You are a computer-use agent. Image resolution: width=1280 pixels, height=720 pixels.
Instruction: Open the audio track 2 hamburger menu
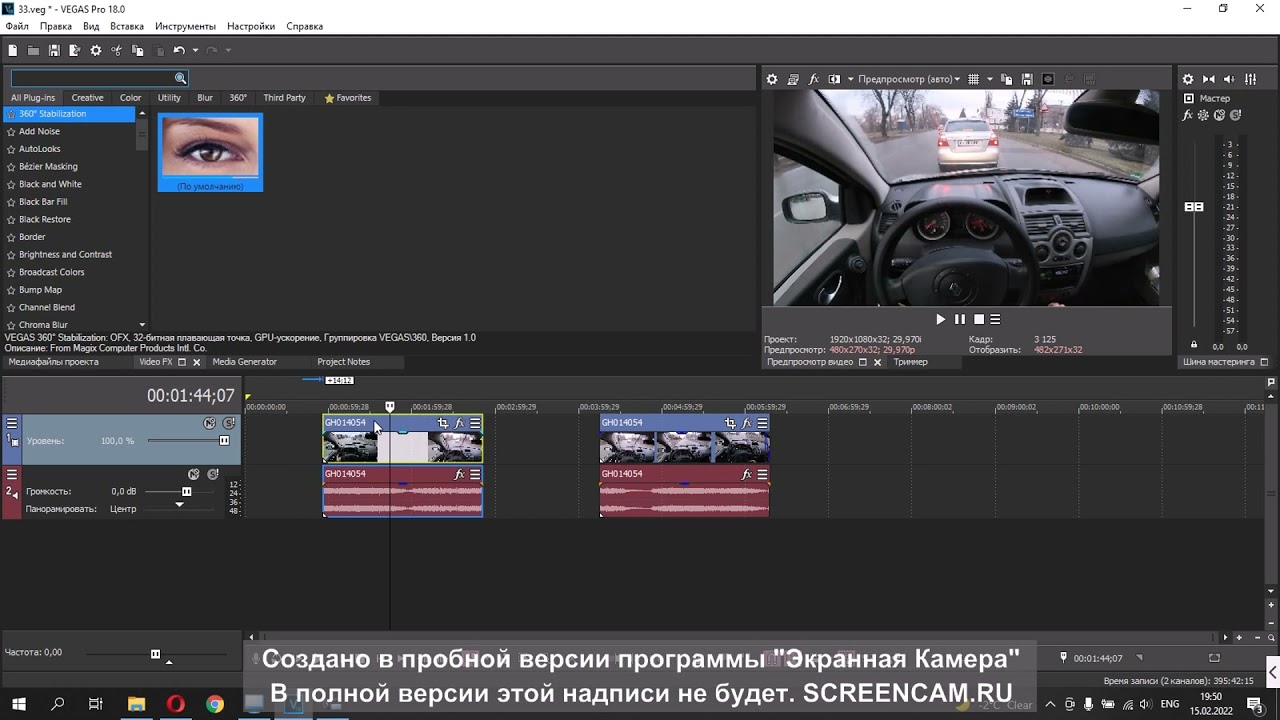(x=12, y=474)
